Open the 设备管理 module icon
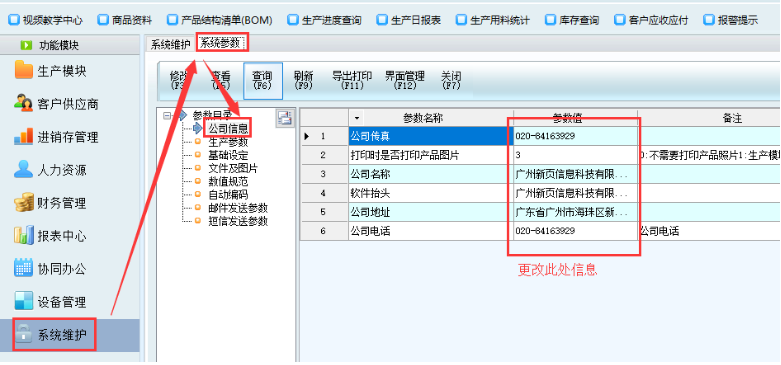 pyautogui.click(x=24, y=301)
